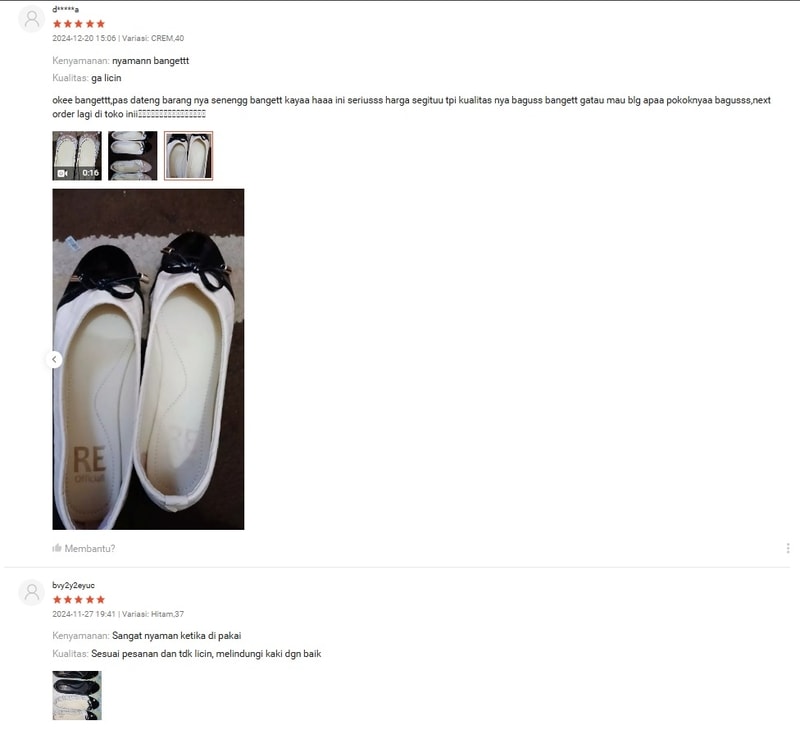Click the username bvy2y2eyuc
This screenshot has height=730, width=800.
click(x=73, y=585)
